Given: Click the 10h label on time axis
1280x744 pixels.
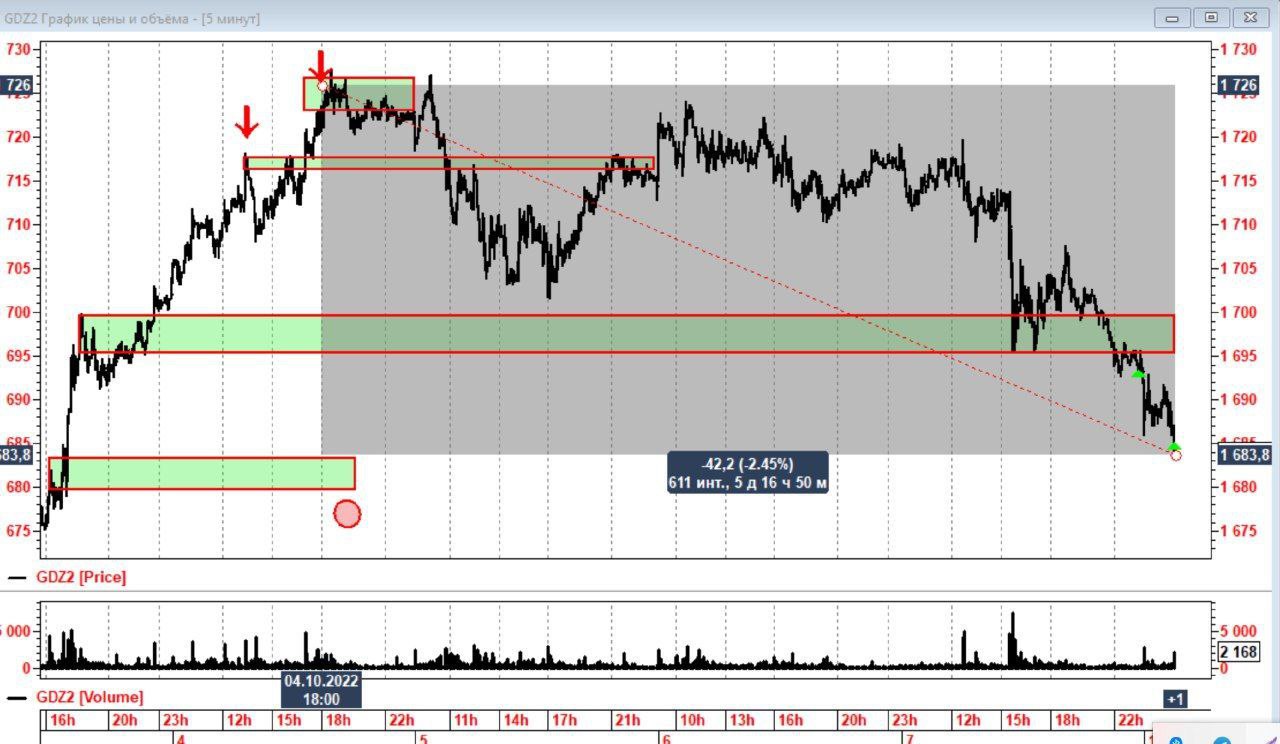Looking at the screenshot, I should tap(692, 720).
